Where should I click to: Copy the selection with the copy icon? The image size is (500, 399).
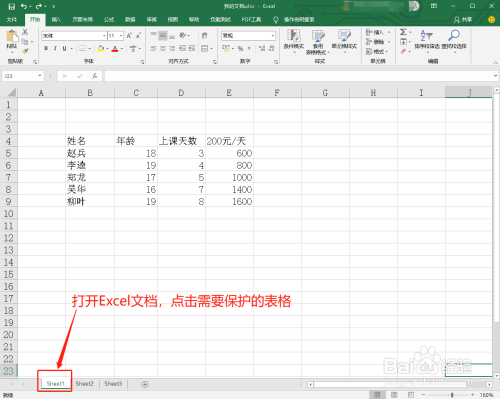[25, 42]
